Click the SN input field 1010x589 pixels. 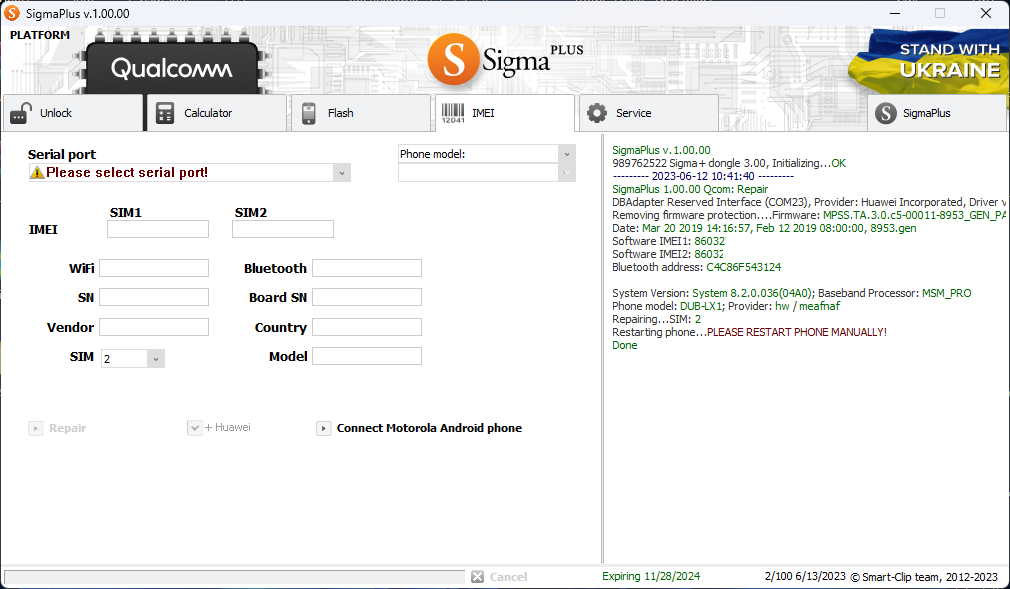(x=154, y=297)
